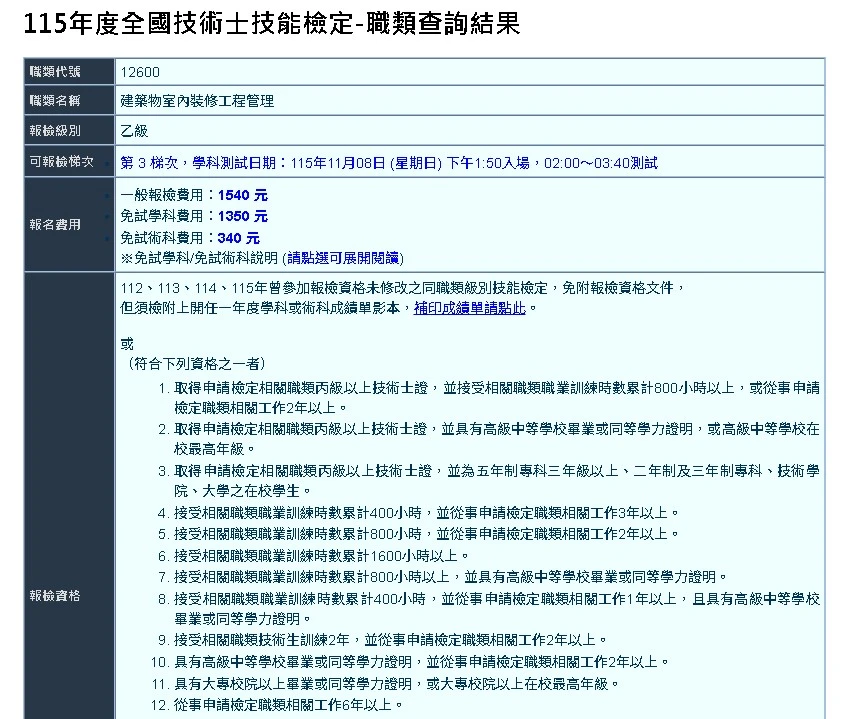Open the 補印成績單請點此 link
849x719 pixels.
click(469, 309)
